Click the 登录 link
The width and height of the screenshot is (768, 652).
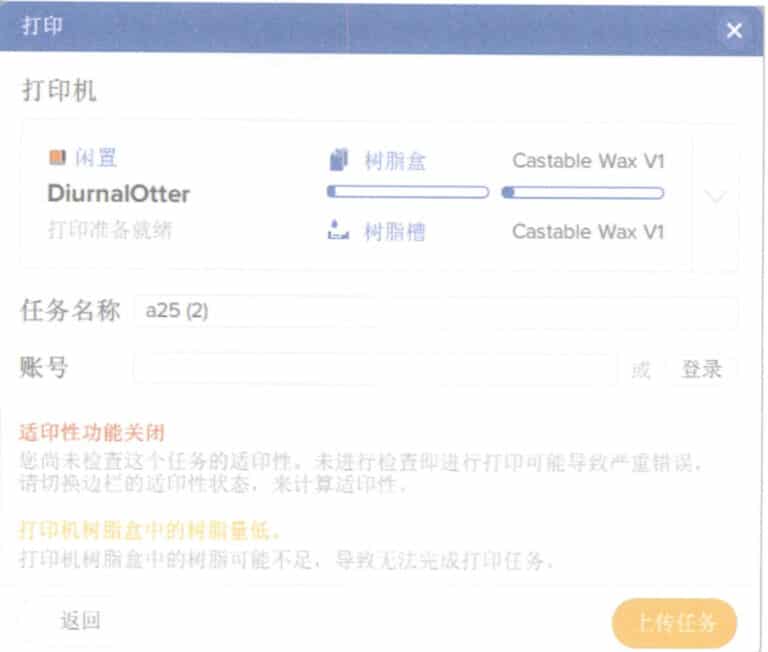click(702, 369)
